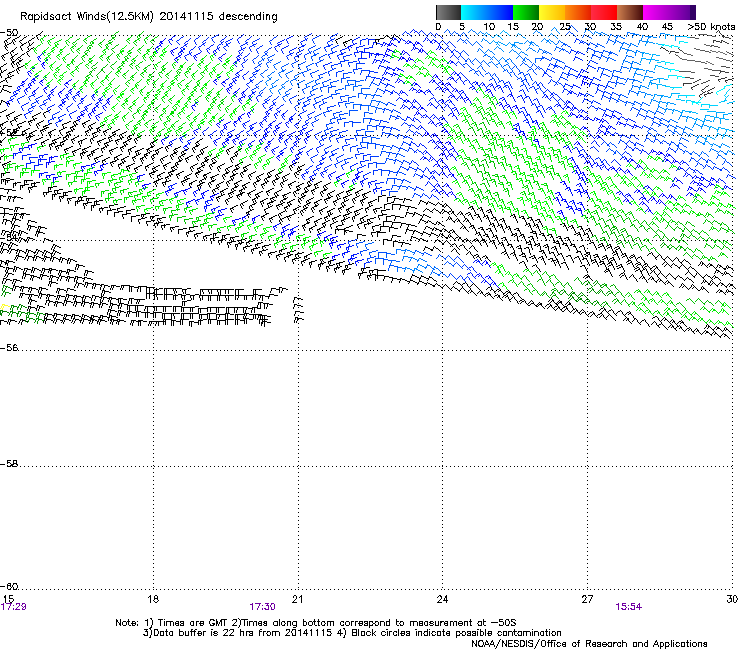Click the purple '17:30' pass time
This screenshot has width=740, height=650.
(262, 607)
